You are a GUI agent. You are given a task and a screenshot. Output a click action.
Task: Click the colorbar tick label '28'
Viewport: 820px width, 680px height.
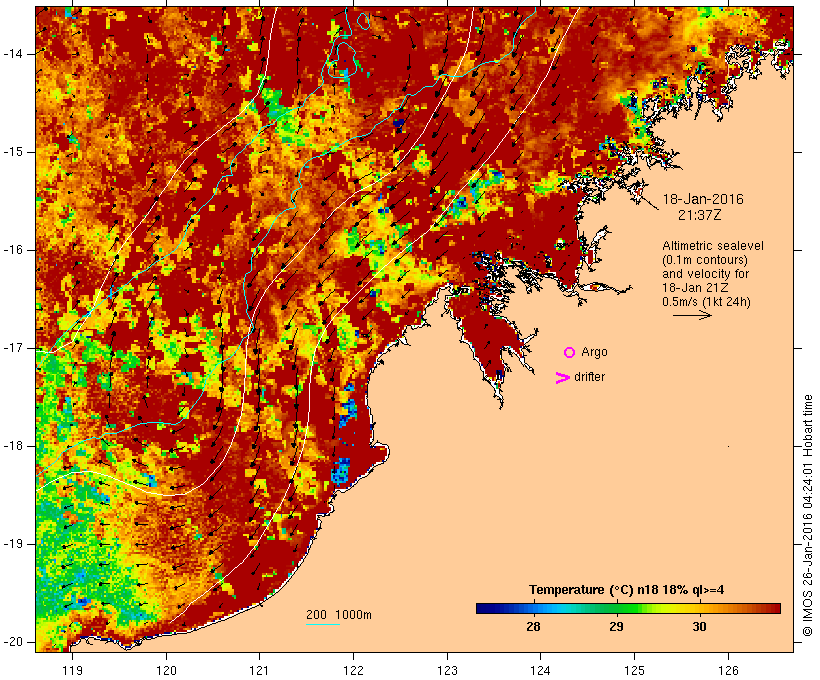click(x=533, y=627)
